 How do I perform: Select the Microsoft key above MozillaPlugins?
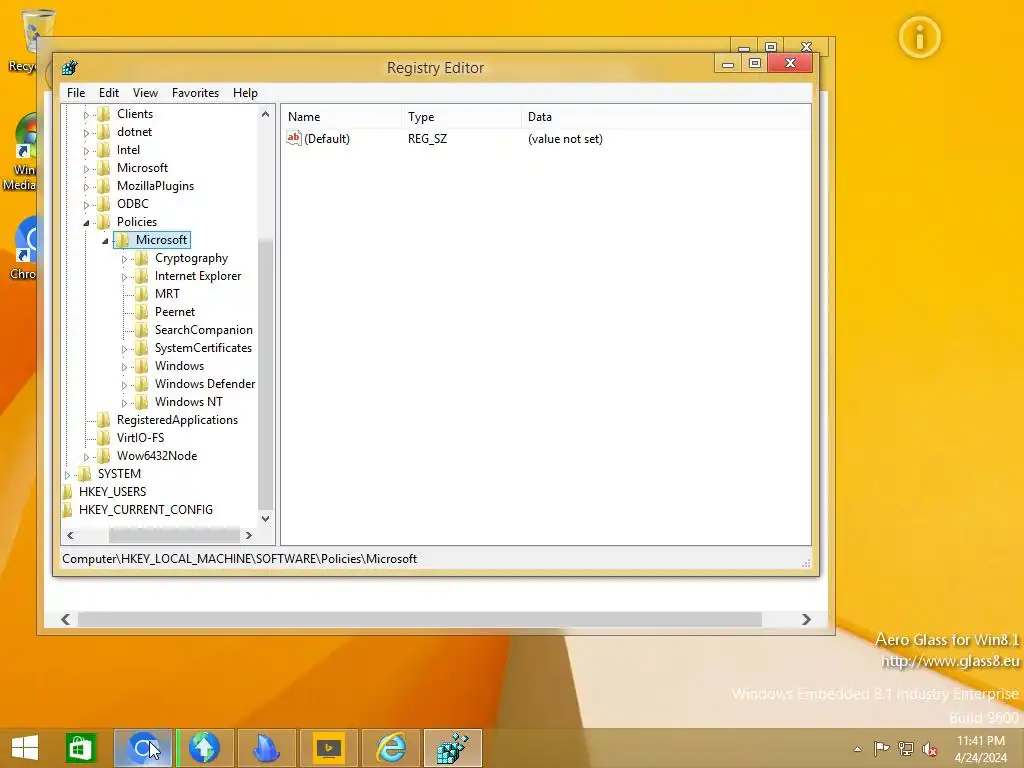click(x=142, y=168)
